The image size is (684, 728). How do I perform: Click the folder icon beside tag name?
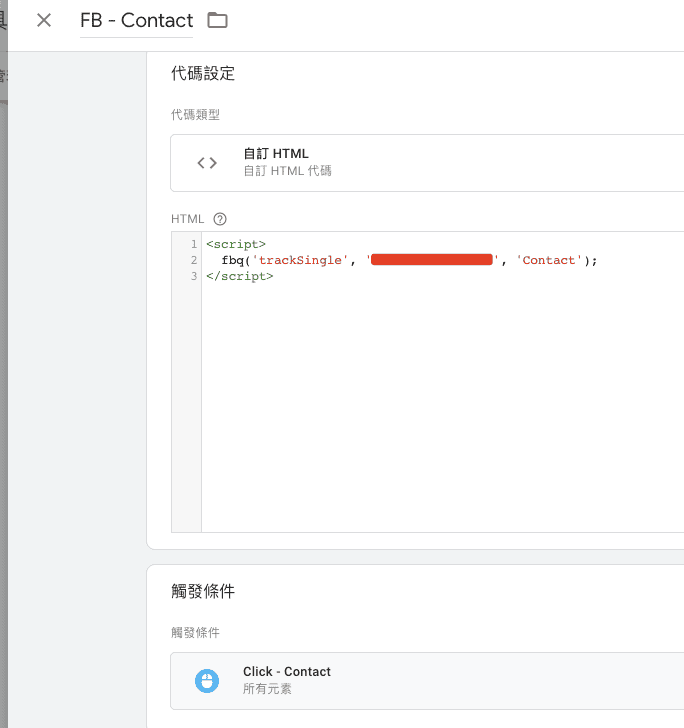(217, 20)
